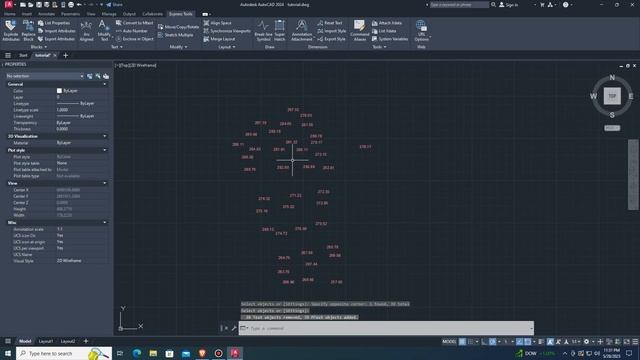Click the Convert to Mtext button
The image size is (640, 360).
134,23
